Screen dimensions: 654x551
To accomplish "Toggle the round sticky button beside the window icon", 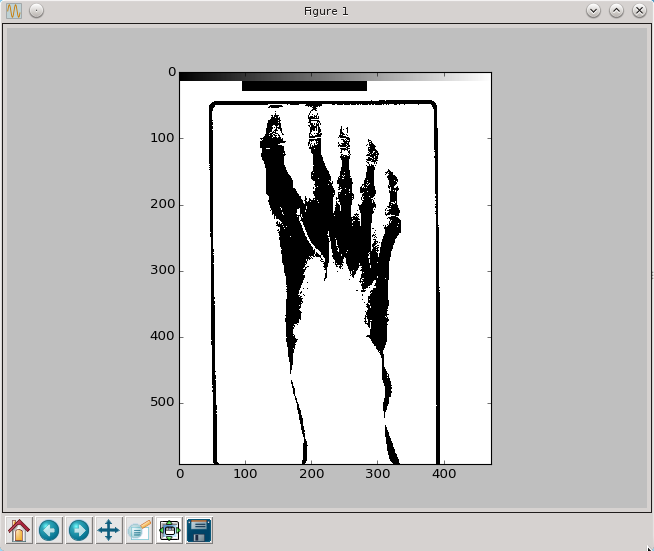I will click(x=36, y=10).
